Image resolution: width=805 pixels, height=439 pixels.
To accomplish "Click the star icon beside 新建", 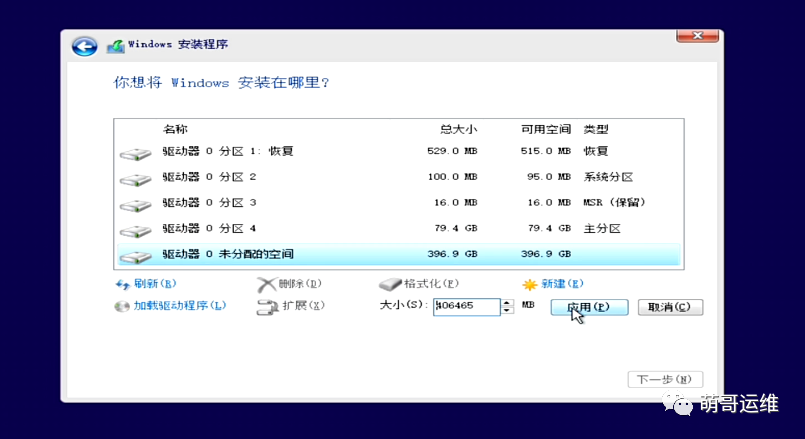I will point(529,284).
